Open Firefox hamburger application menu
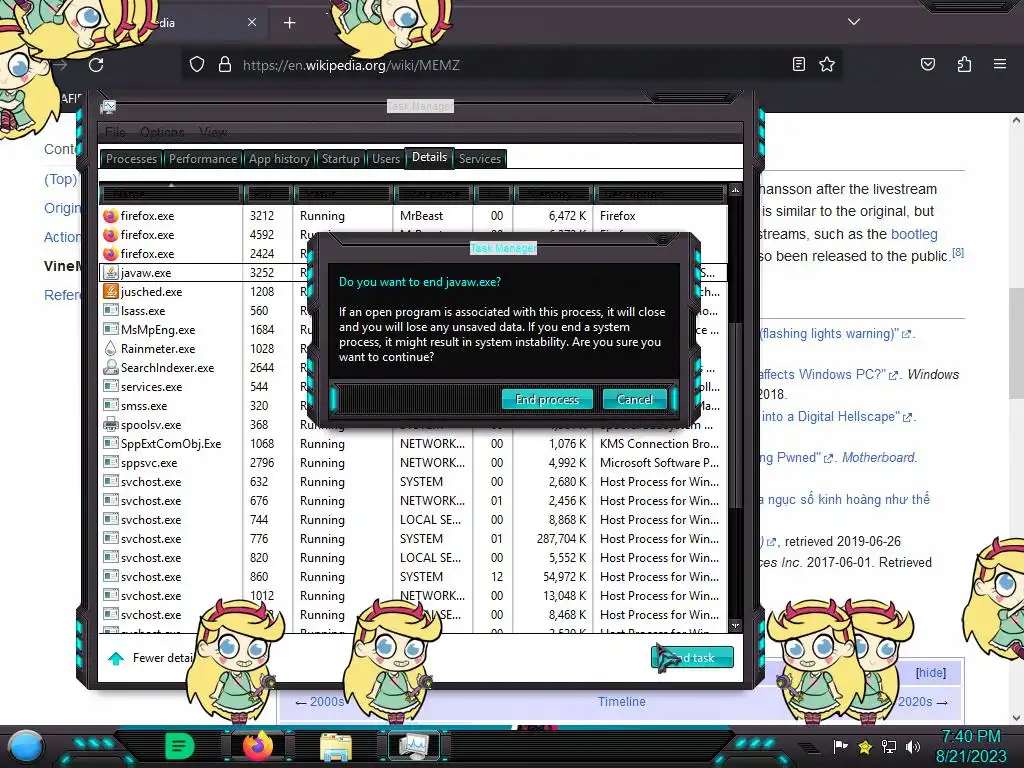 click(x=999, y=64)
